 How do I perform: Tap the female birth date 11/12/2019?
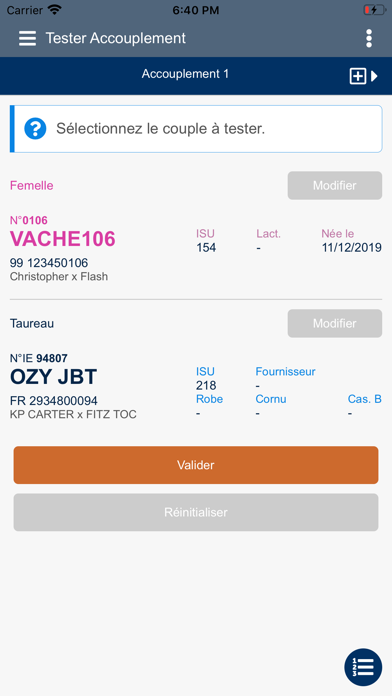[x=352, y=248]
